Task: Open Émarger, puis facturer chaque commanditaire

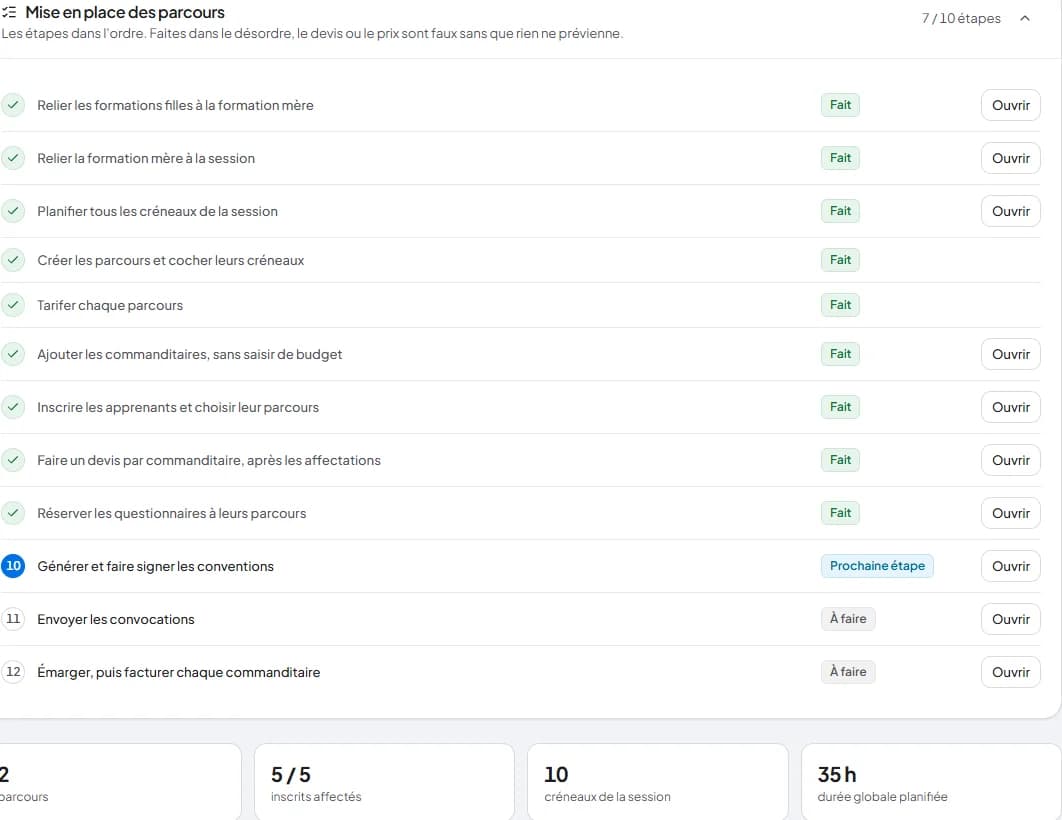Action: tap(1011, 672)
